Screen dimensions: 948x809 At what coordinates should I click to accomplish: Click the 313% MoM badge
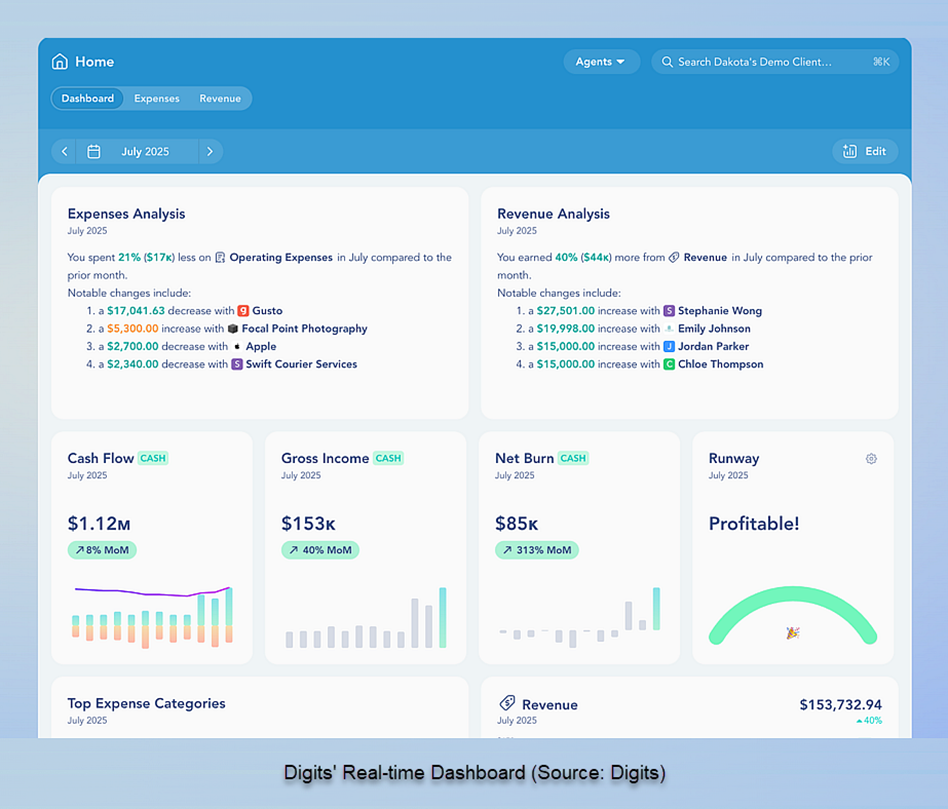click(537, 550)
